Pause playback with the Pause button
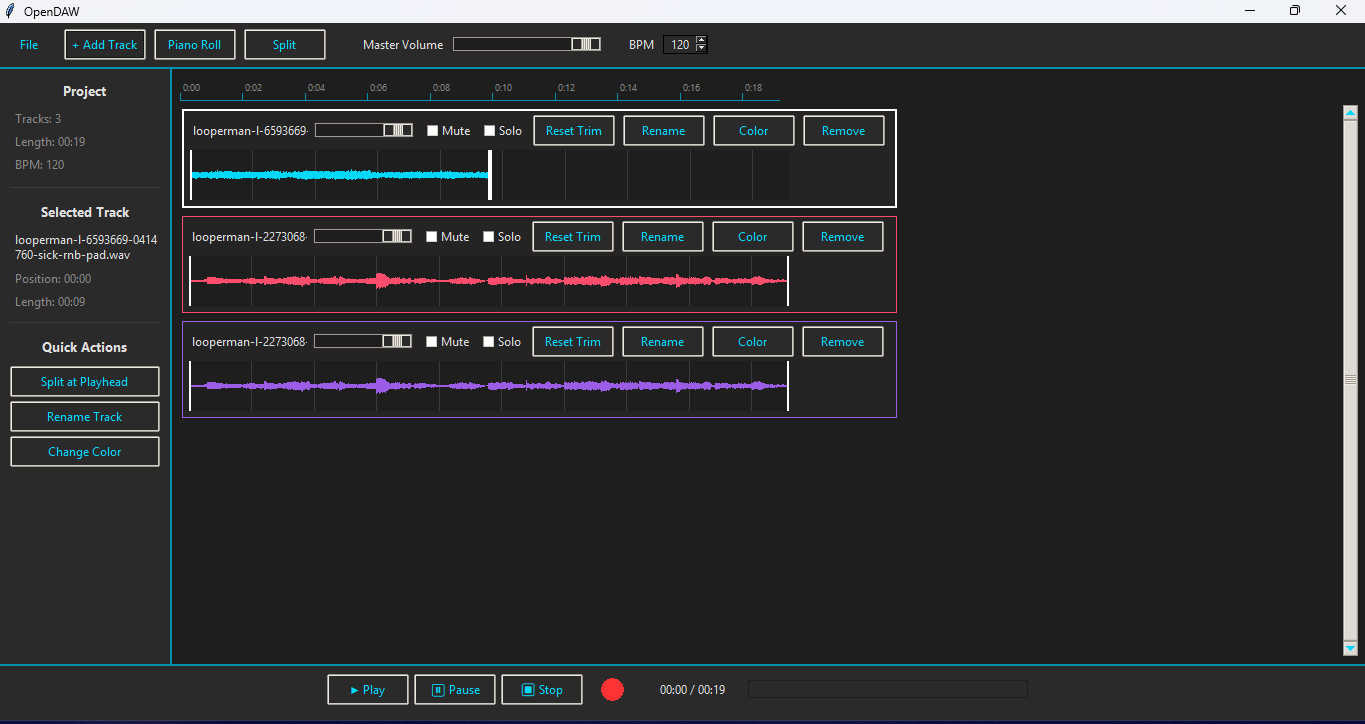Viewport: 1365px width, 724px height. coord(455,690)
